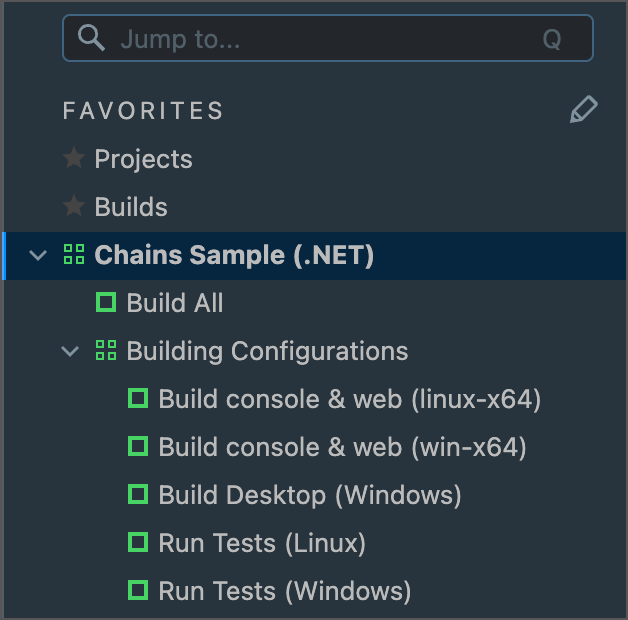628x620 pixels.
Task: Open the Projects favorites item
Action: (x=143, y=159)
